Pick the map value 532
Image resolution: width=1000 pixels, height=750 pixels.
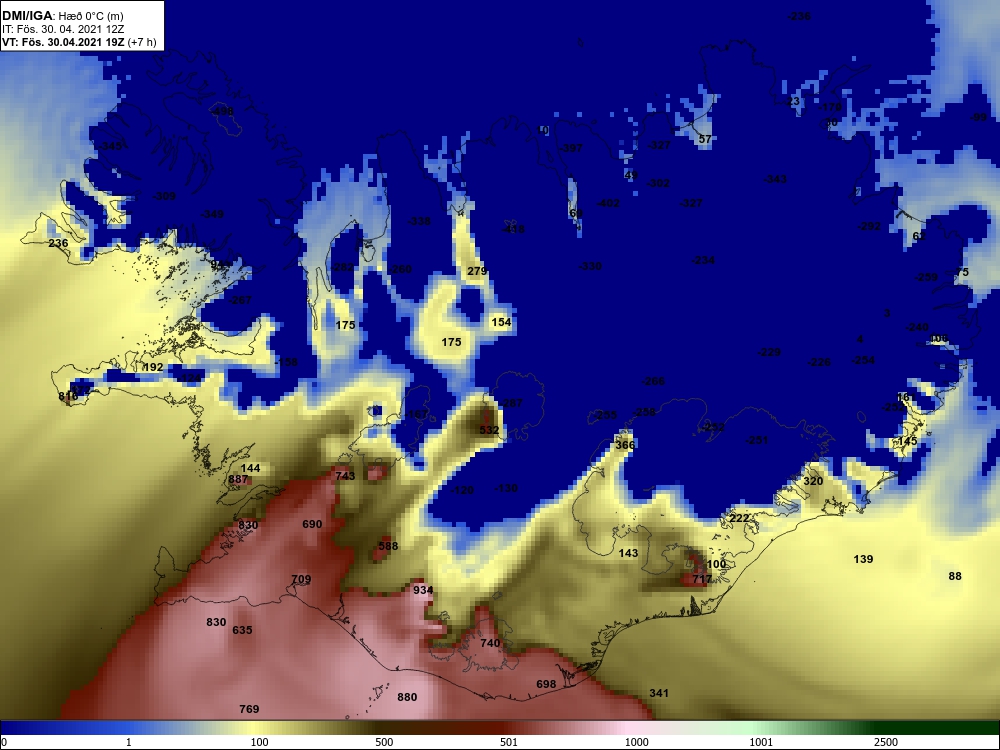(x=489, y=430)
